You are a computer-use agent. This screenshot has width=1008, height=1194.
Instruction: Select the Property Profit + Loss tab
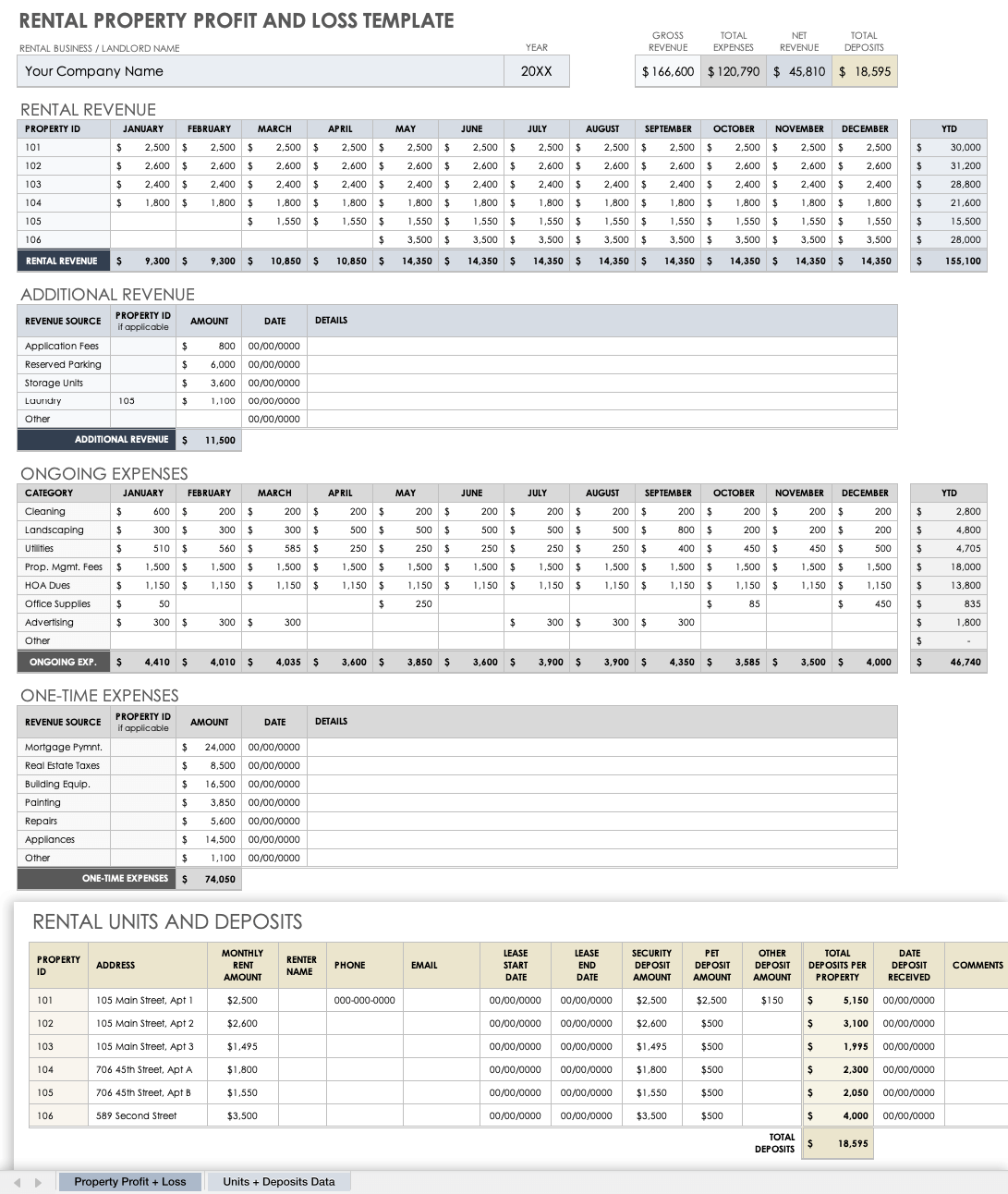coord(129,1181)
